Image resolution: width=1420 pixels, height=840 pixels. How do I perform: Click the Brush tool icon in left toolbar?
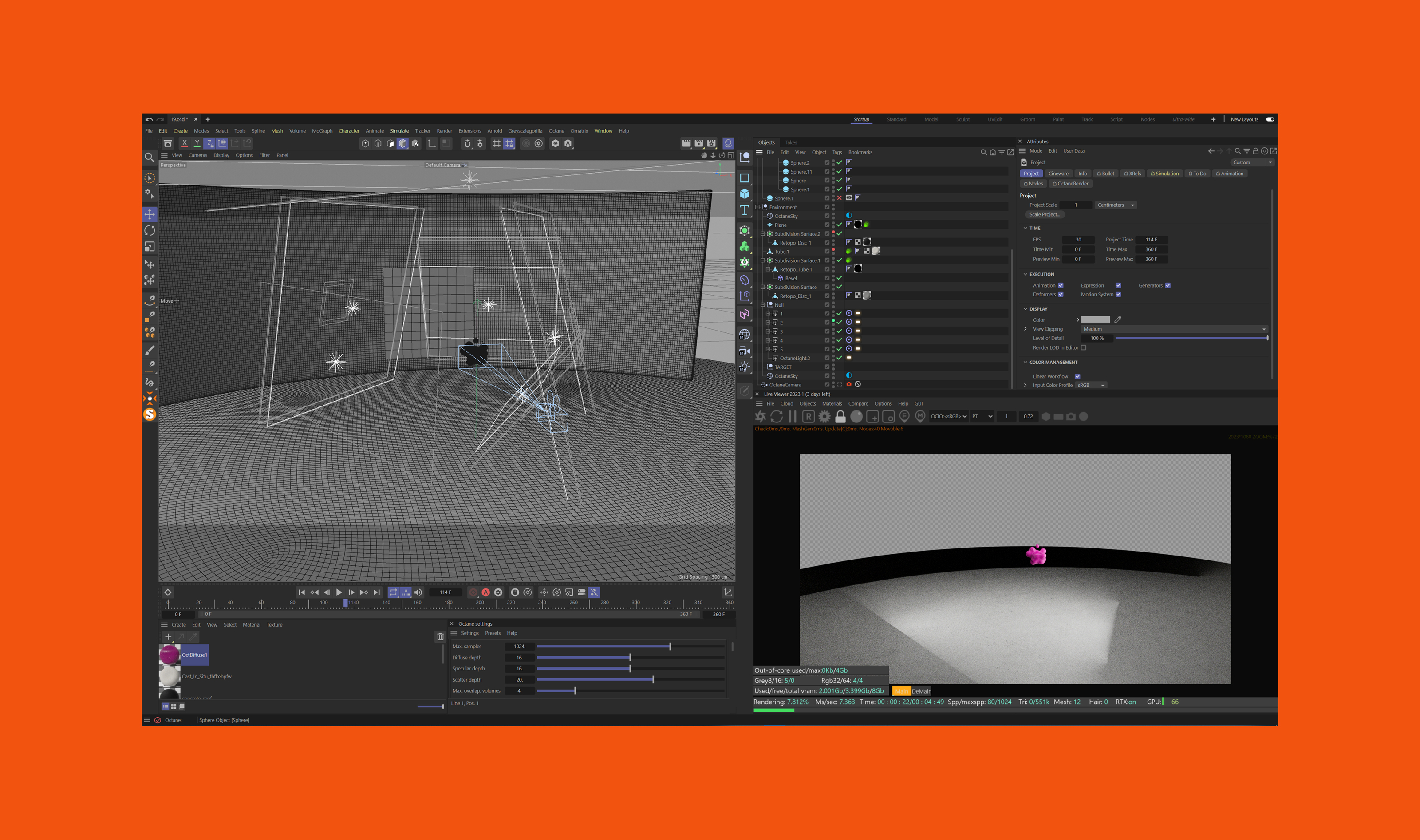point(150,351)
